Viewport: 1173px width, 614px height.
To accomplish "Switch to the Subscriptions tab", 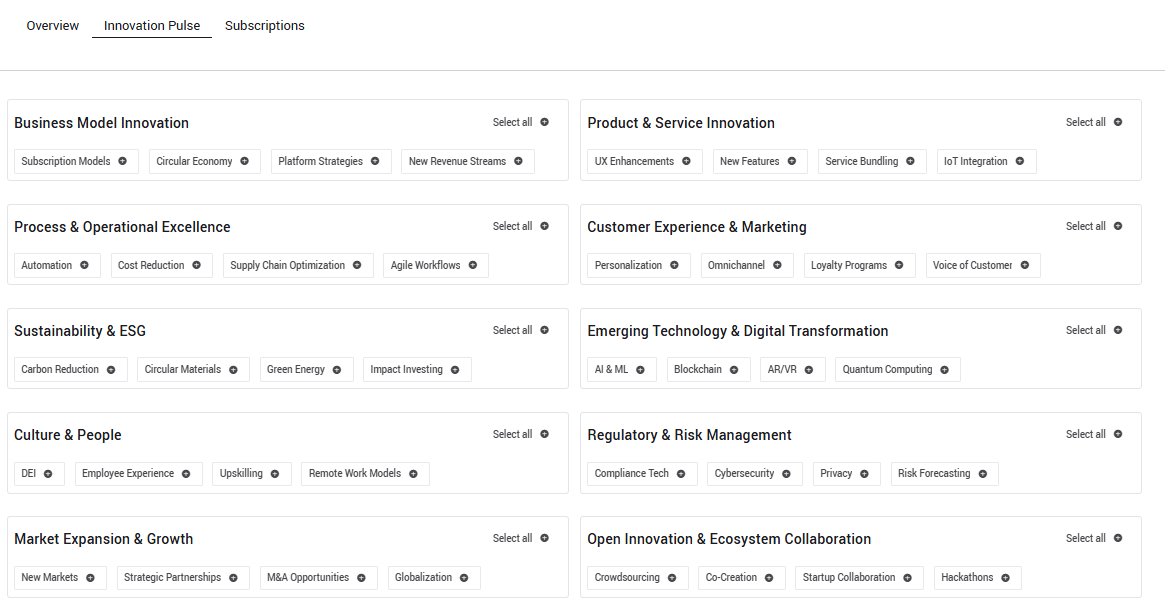I will pos(265,26).
